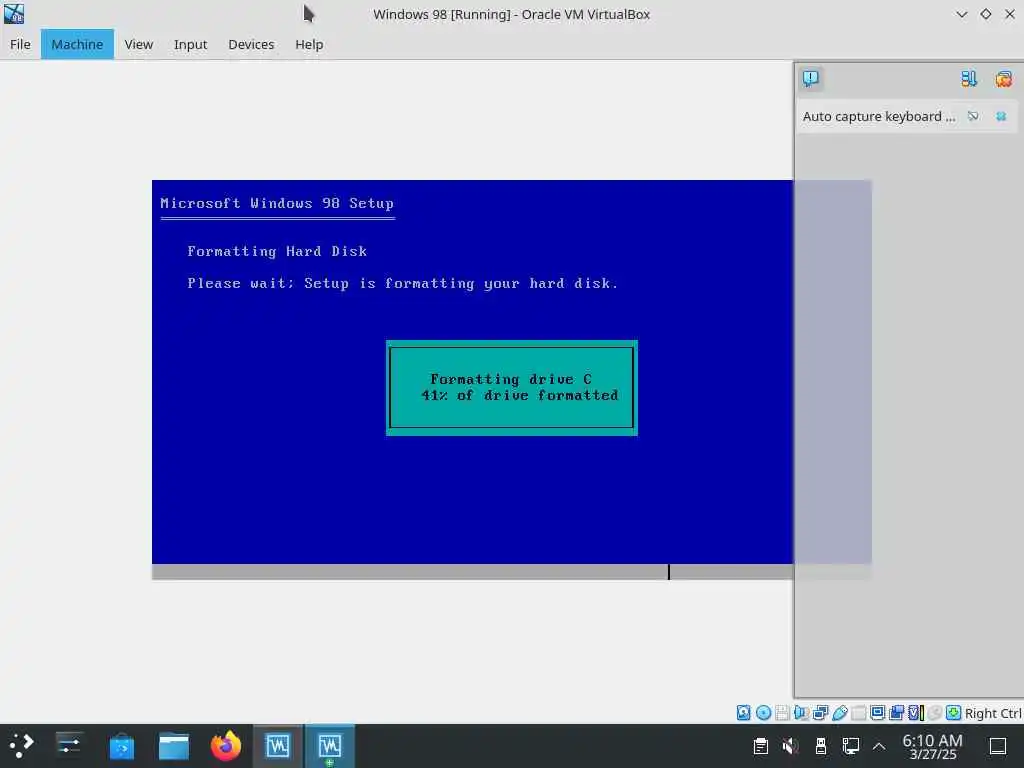
Task: Click the keep finished progresses icon
Action: click(x=968, y=79)
